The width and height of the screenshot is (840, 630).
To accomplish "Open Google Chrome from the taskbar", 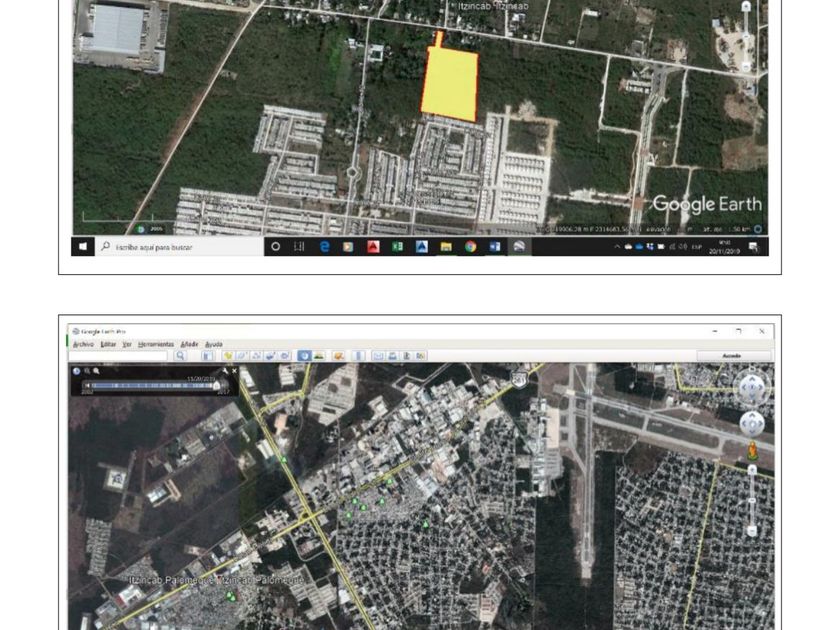I will [470, 247].
